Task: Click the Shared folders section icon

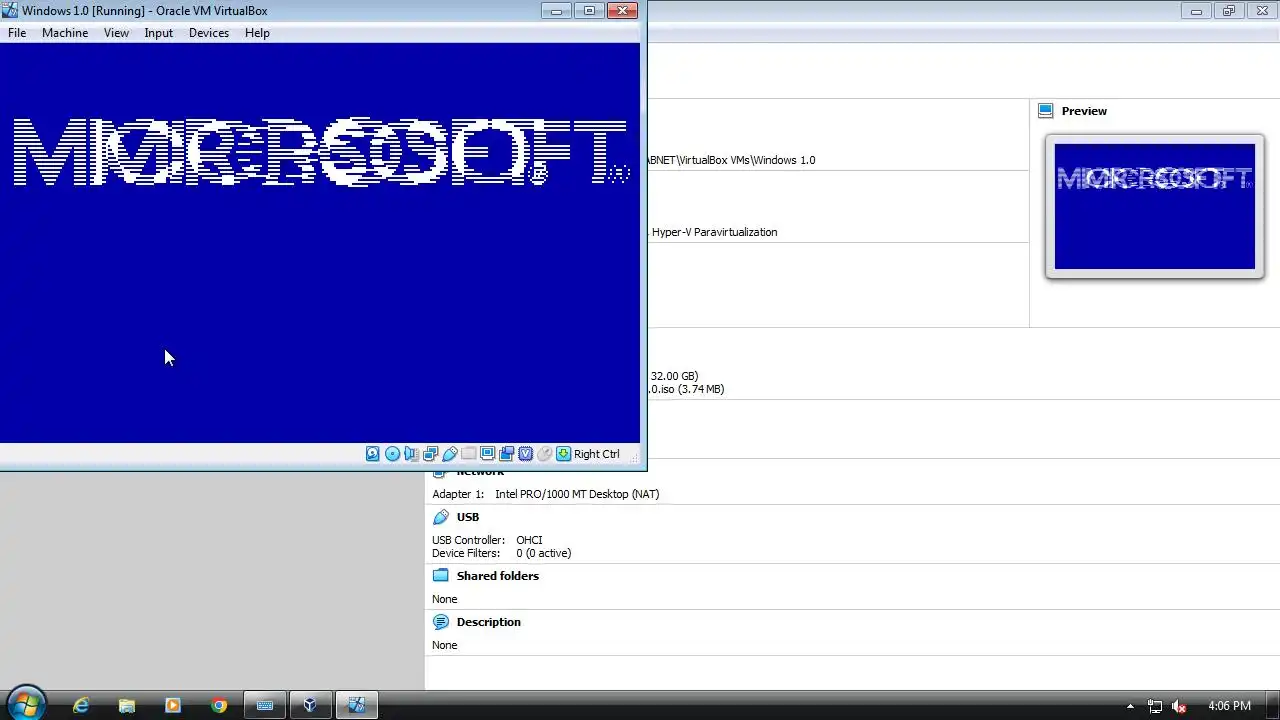Action: click(x=441, y=576)
